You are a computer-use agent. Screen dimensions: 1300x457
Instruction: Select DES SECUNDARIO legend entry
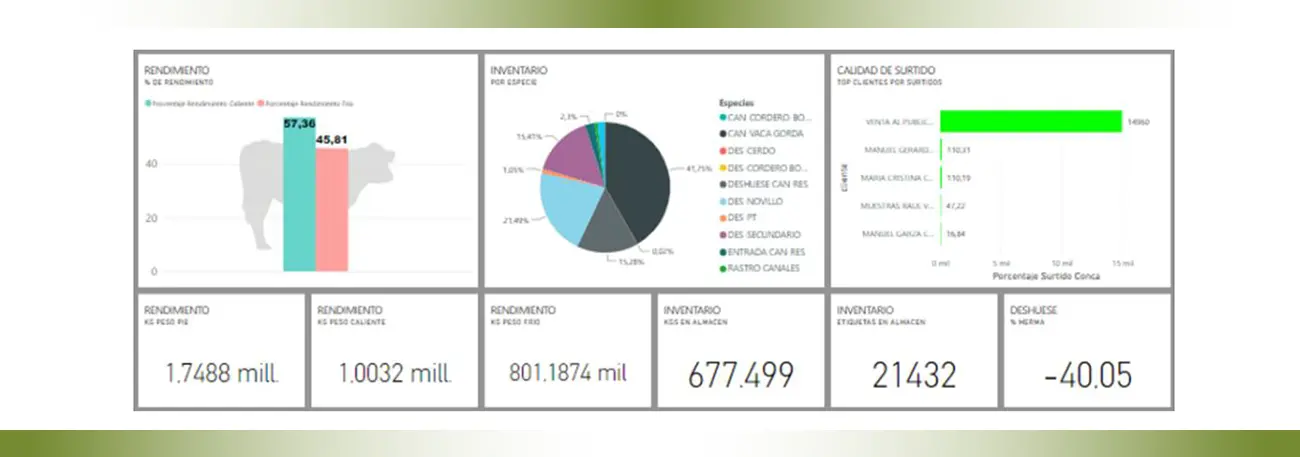tap(764, 234)
